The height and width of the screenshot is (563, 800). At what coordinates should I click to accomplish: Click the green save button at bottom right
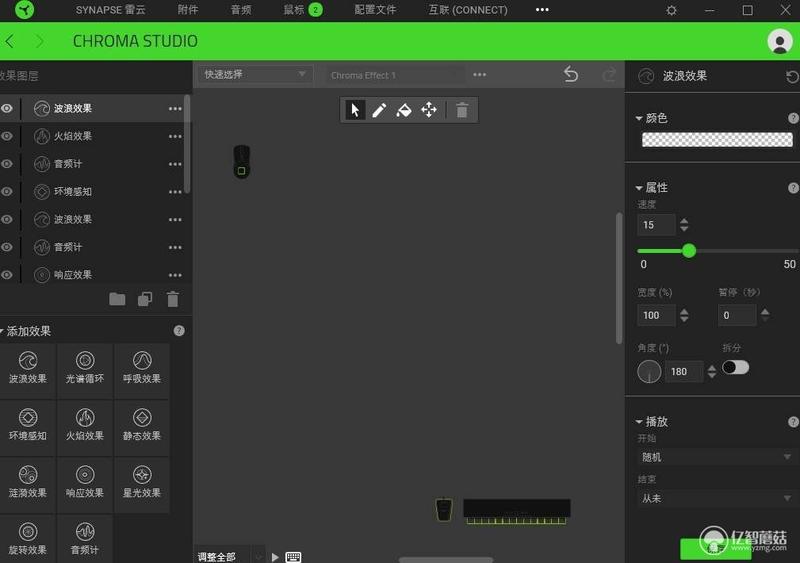715,549
